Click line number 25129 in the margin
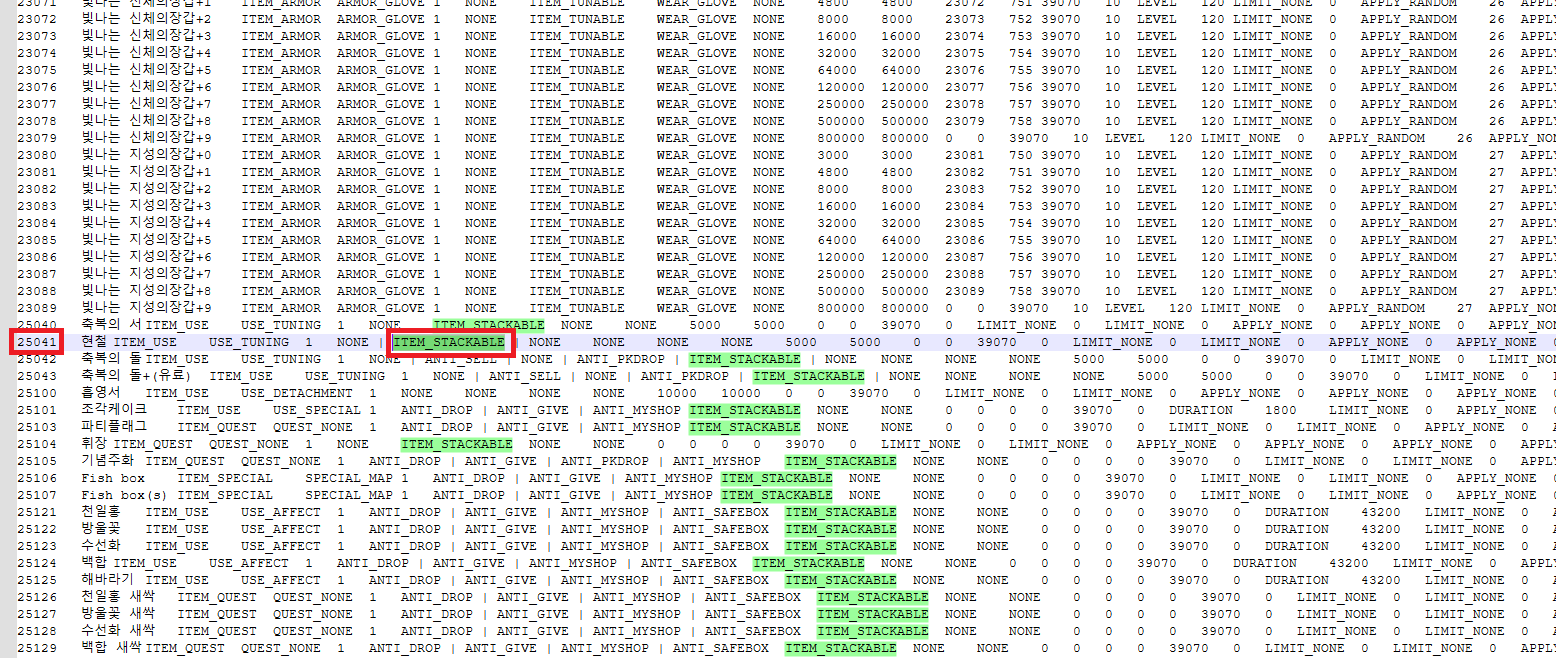 click(x=38, y=648)
